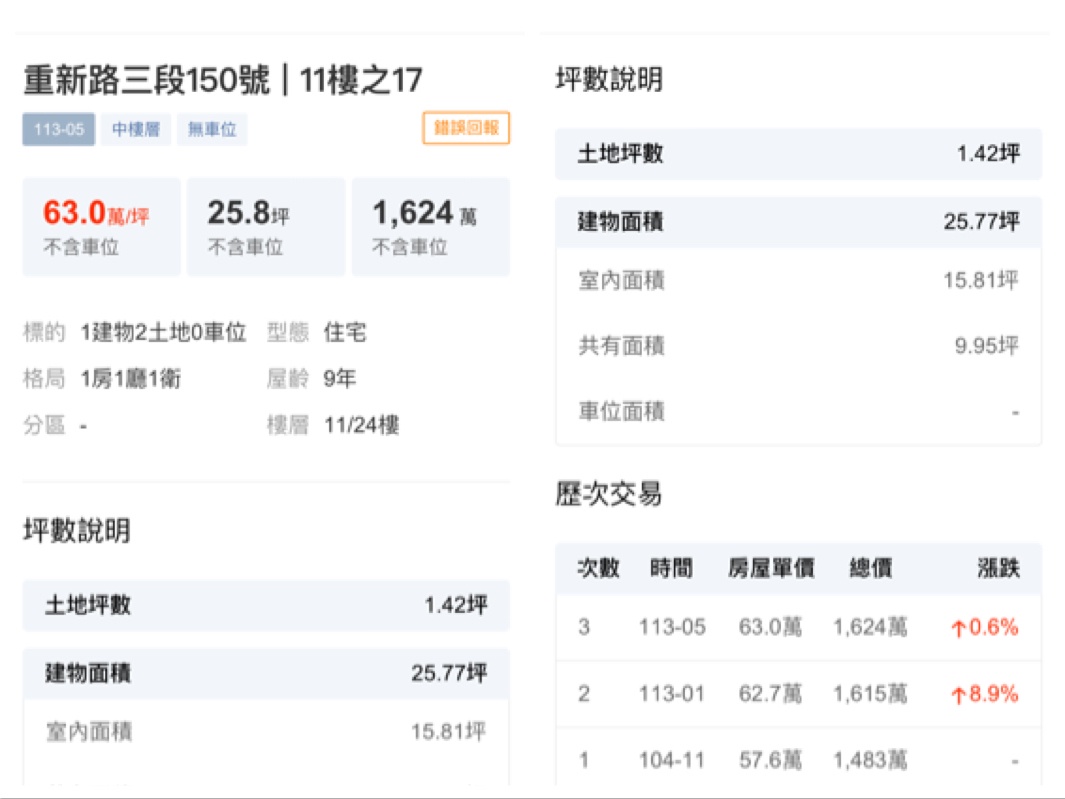The height and width of the screenshot is (799, 1065).
Task: Click the 63.0萬/坪 unit price card
Action: tap(101, 227)
